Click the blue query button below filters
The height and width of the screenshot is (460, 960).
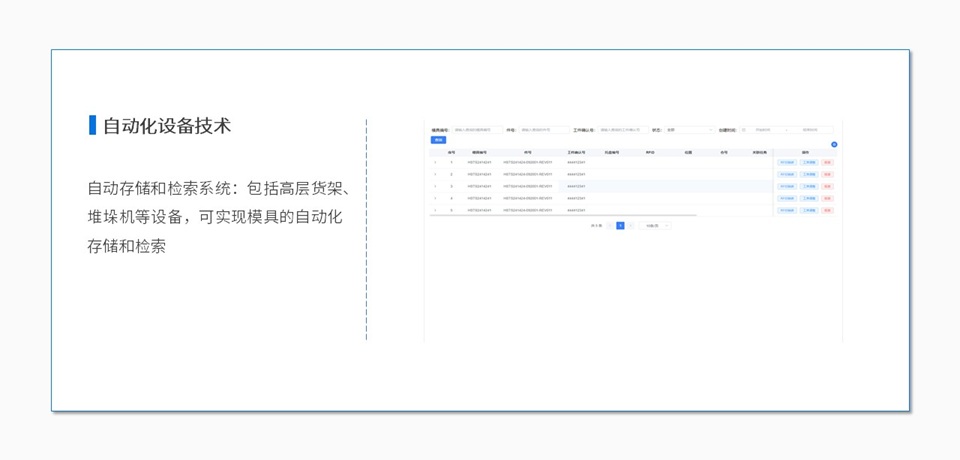pyautogui.click(x=438, y=140)
